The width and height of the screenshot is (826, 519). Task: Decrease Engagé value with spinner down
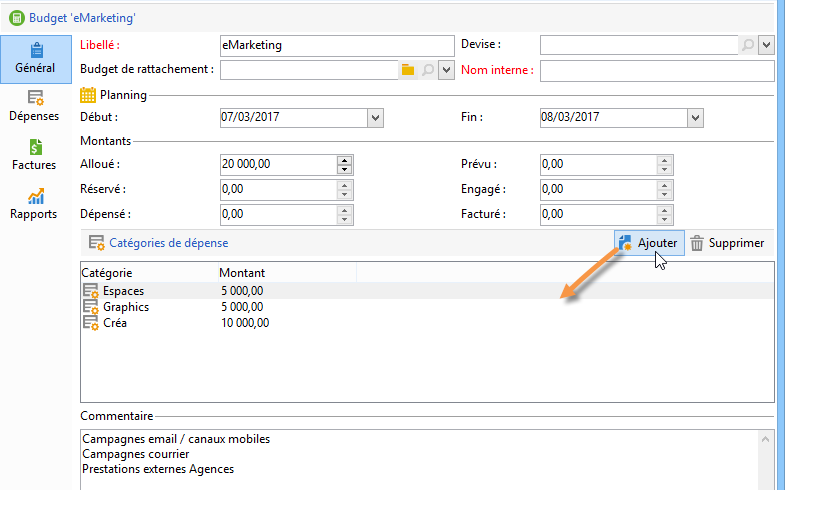[665, 194]
